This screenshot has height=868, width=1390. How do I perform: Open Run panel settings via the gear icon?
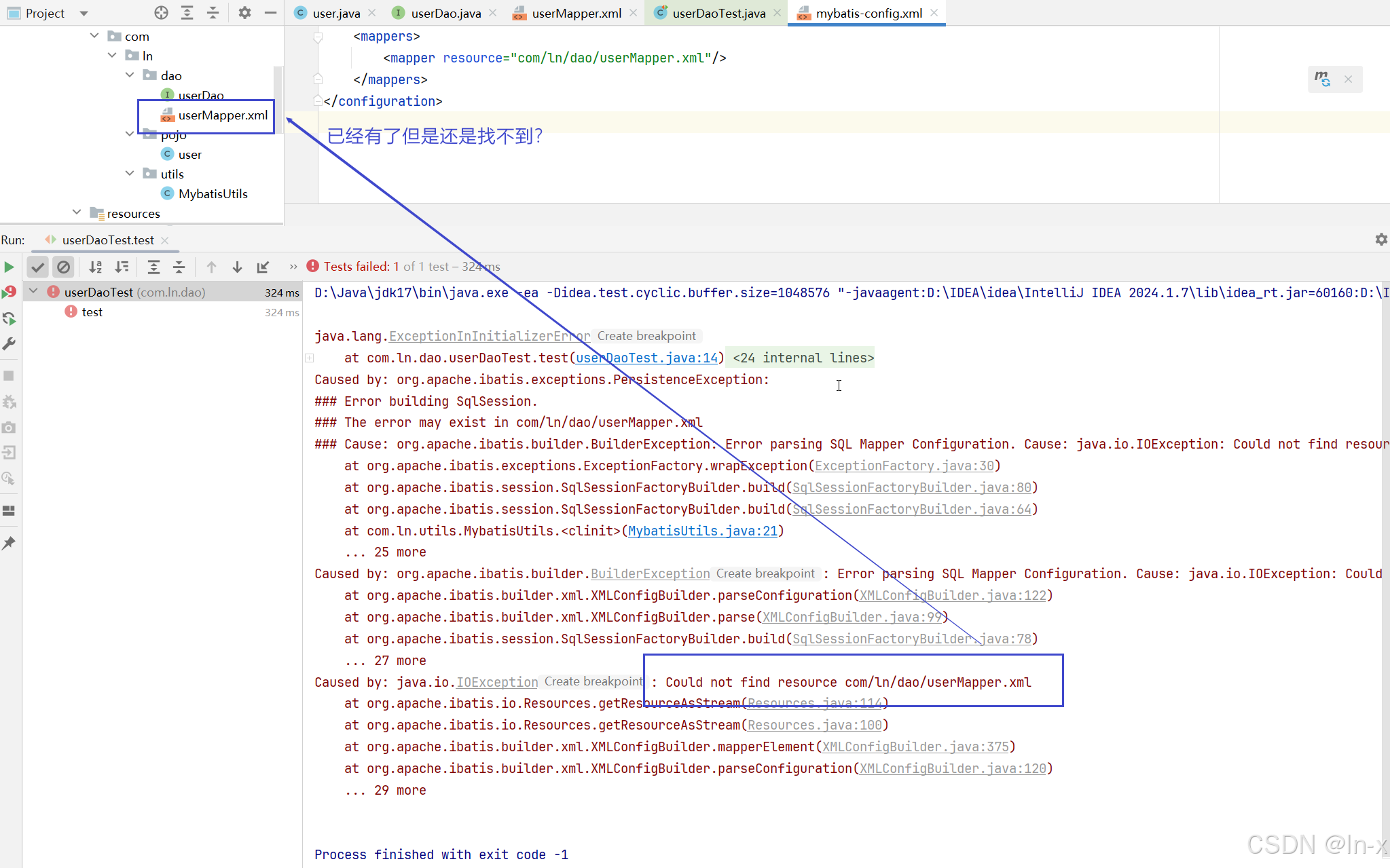pos(1380,239)
